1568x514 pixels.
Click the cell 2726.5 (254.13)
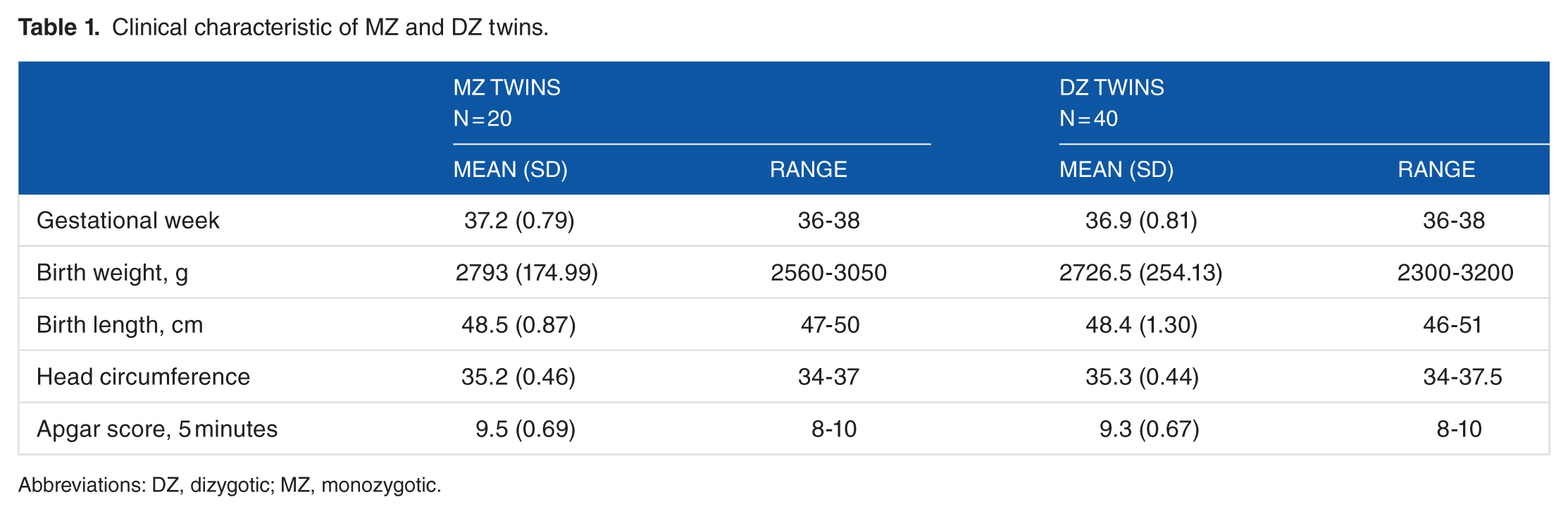[1140, 273]
